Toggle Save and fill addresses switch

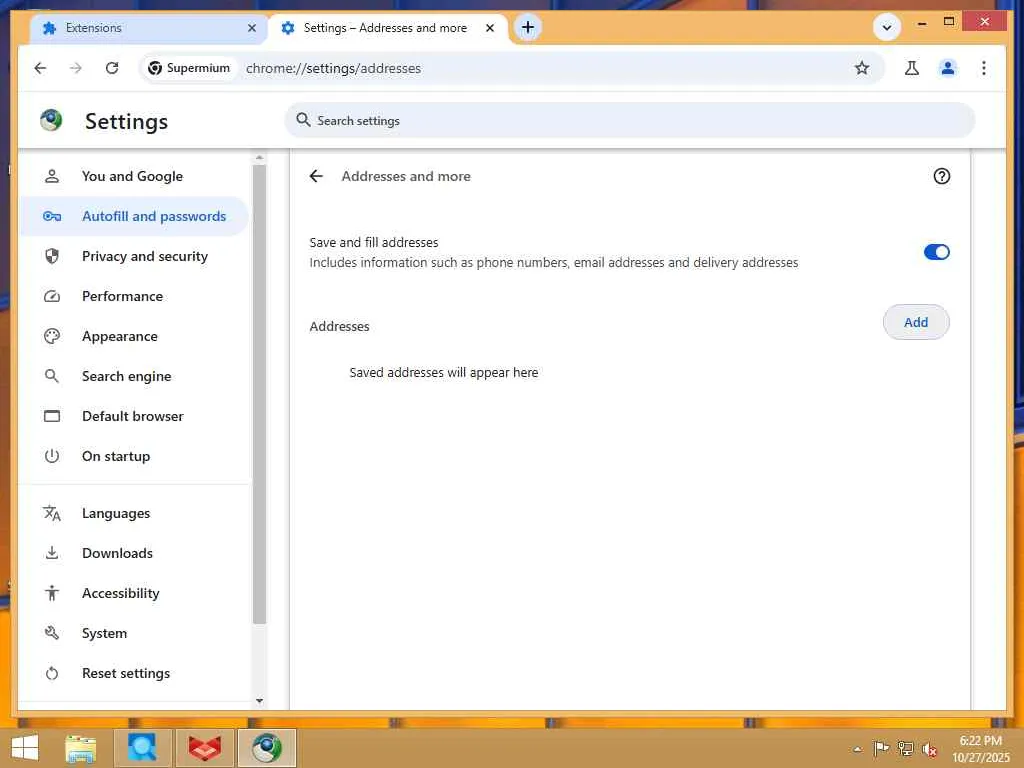(936, 252)
